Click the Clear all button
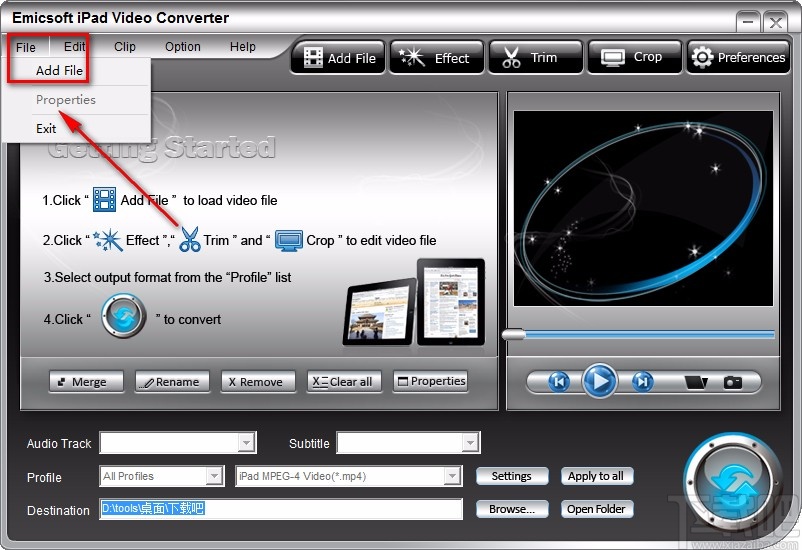This screenshot has width=802, height=550. click(344, 382)
